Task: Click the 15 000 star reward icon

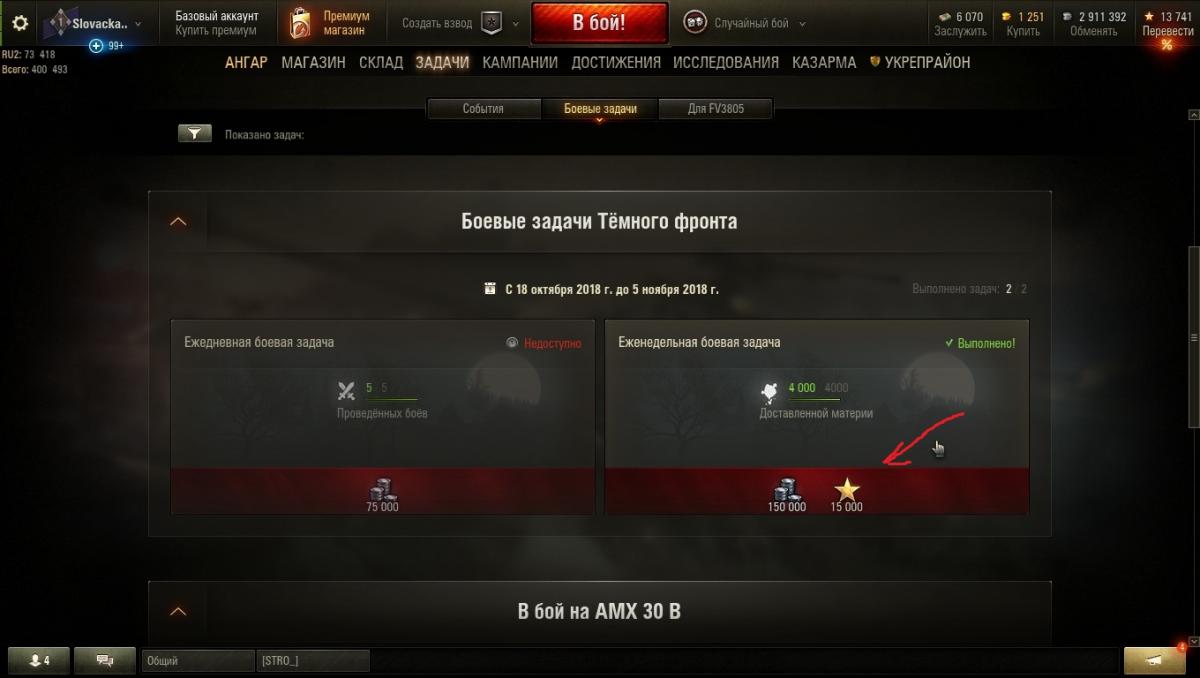Action: pos(847,489)
